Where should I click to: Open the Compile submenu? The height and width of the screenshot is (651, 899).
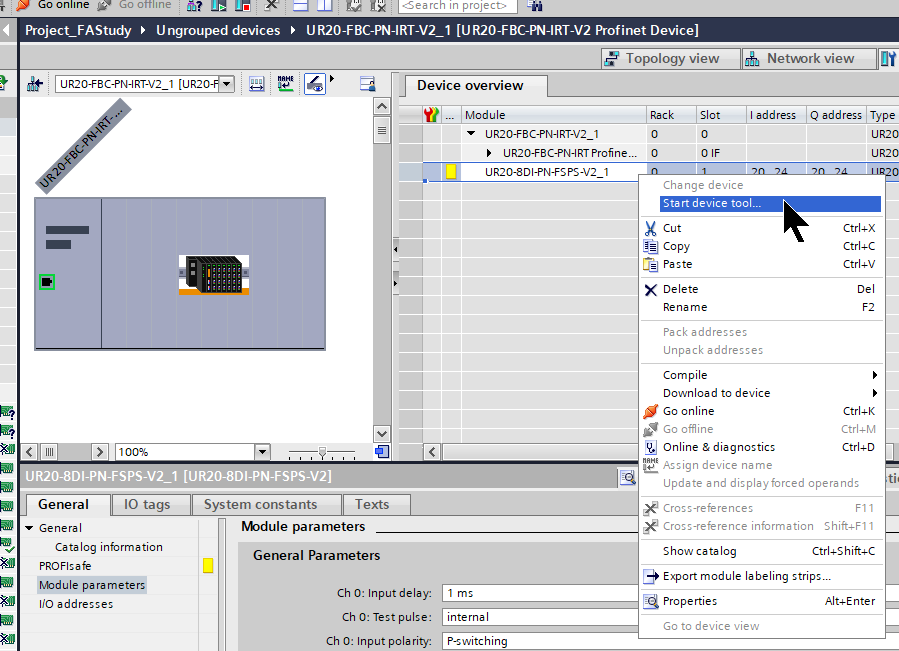761,375
